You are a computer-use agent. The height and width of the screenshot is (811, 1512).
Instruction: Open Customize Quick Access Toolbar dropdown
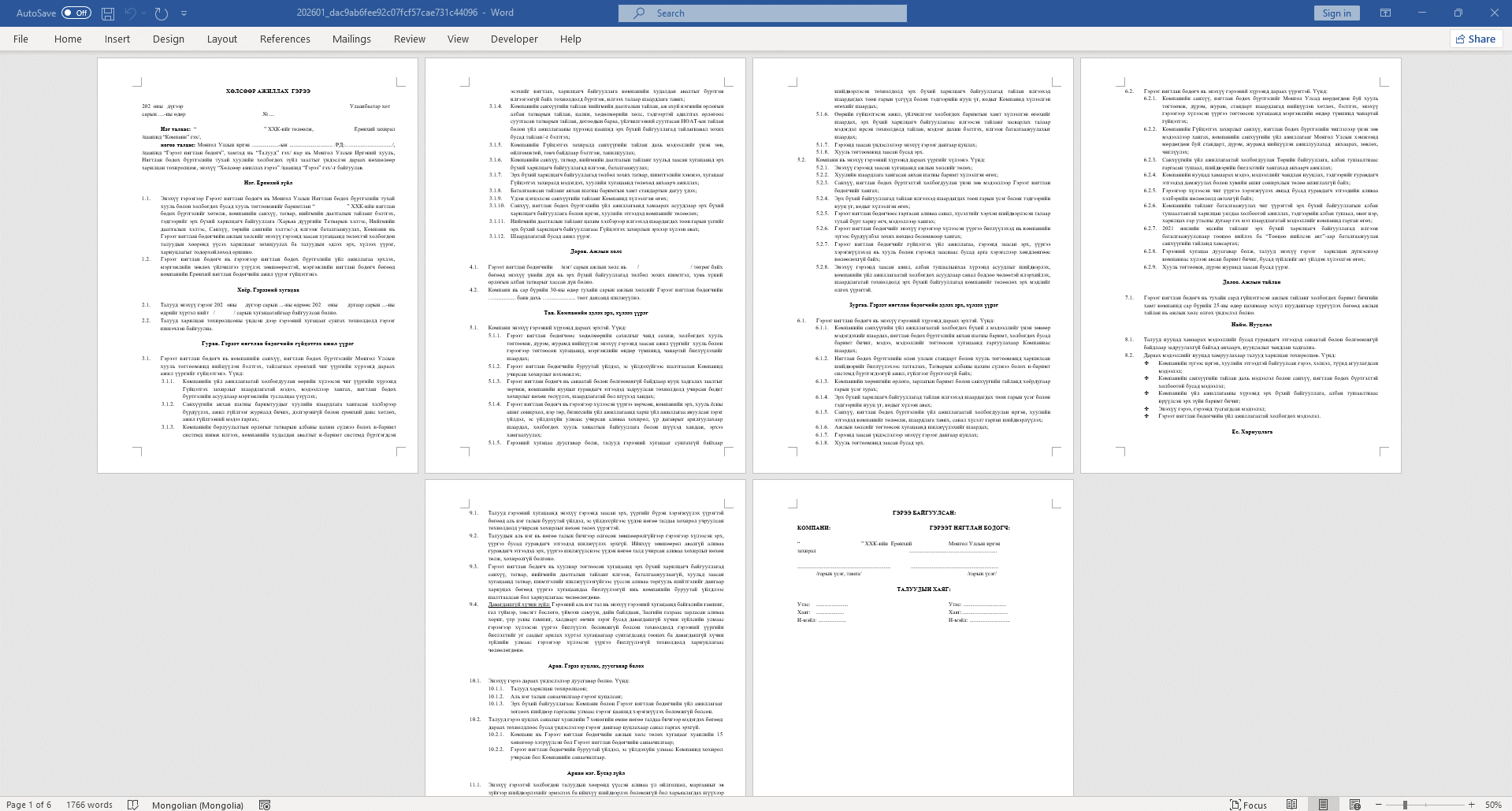click(x=184, y=13)
